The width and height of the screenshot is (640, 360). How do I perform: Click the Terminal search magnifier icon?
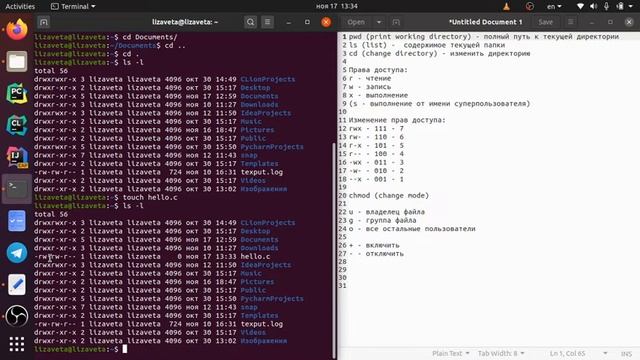click(251, 22)
